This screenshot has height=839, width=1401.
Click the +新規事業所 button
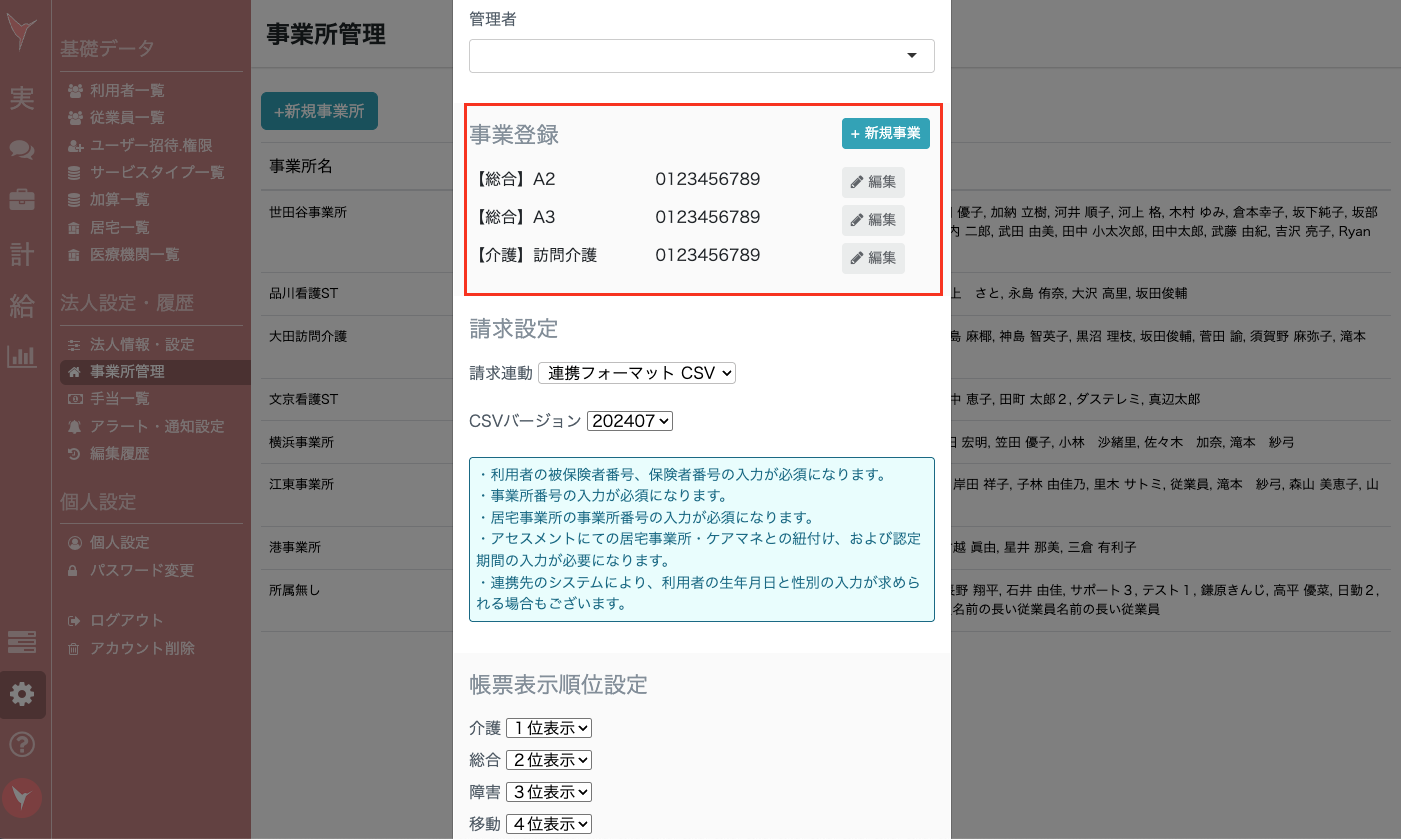319,110
